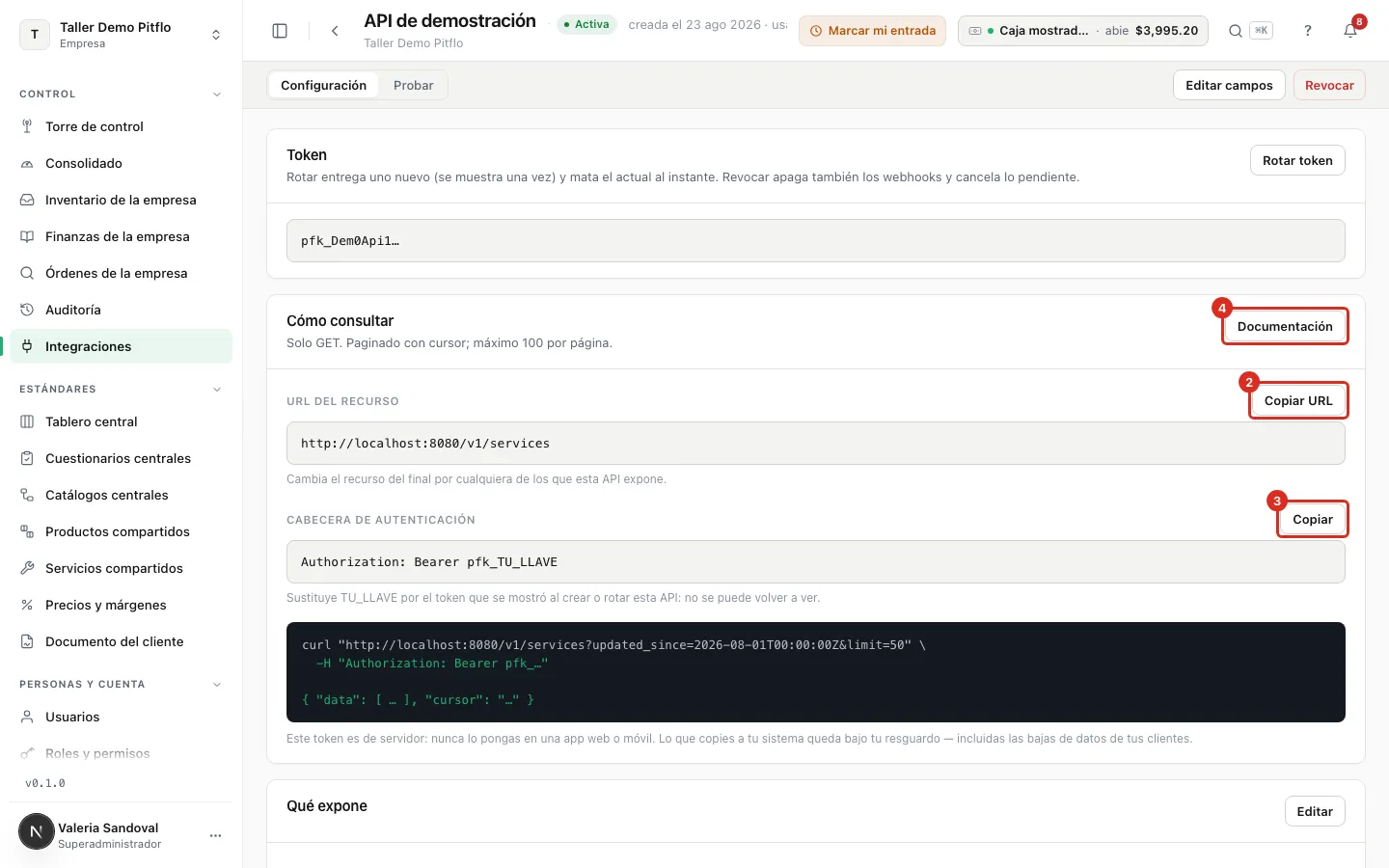1389x868 pixels.
Task: Open Tablero central menu item
Action: click(x=122, y=421)
